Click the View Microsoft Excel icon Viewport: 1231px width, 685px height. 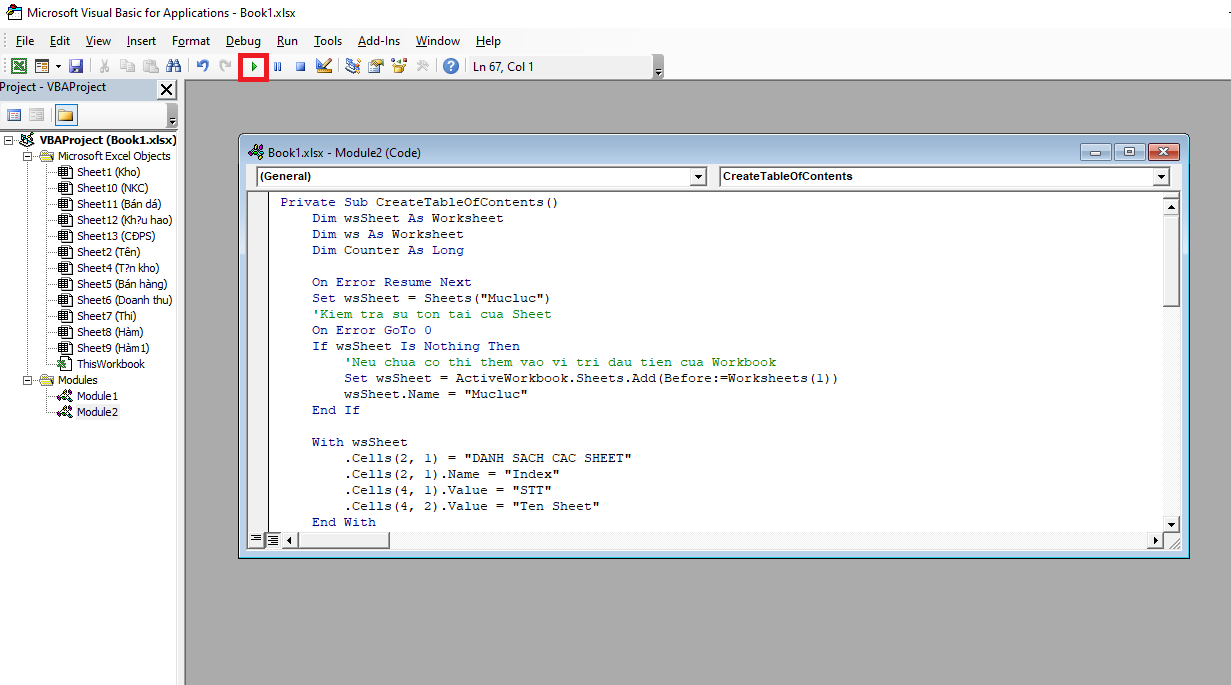tap(19, 67)
